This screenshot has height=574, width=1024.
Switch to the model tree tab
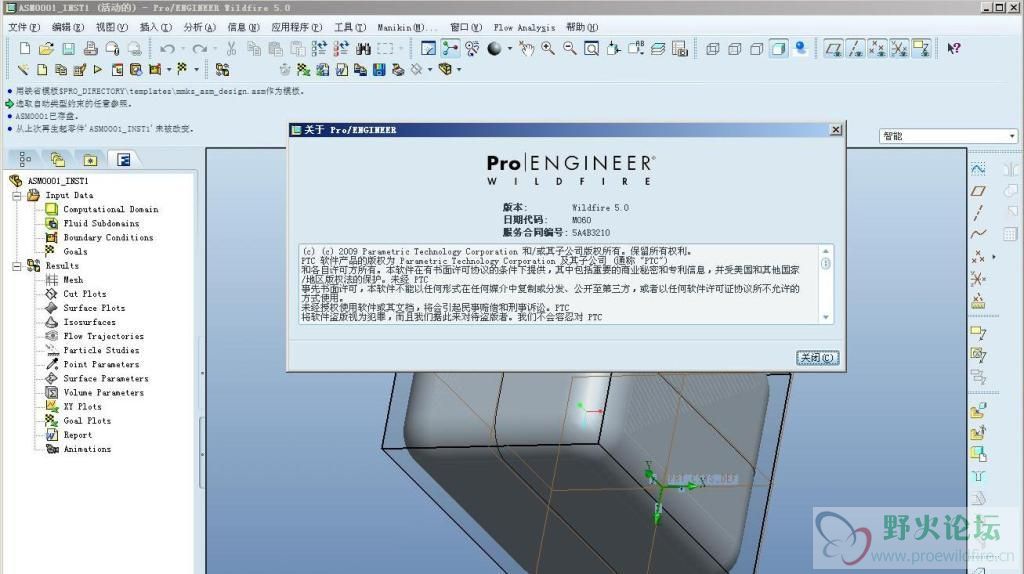(24, 159)
